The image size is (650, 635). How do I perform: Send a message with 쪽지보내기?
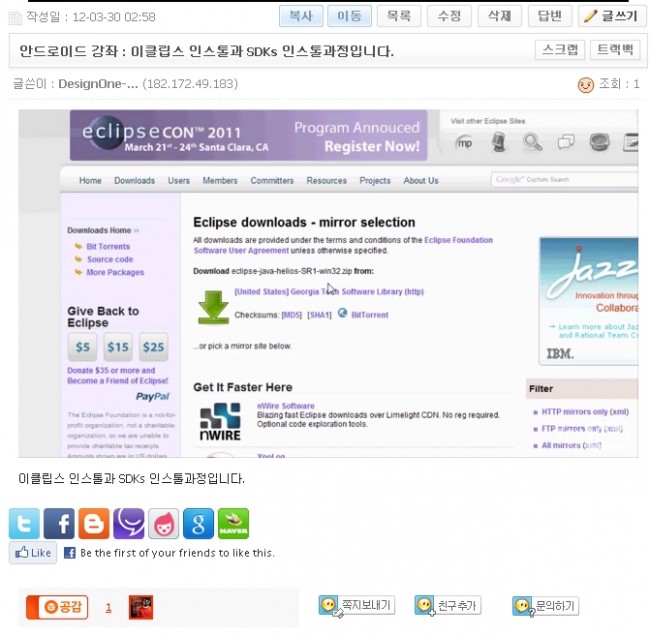tap(356, 606)
